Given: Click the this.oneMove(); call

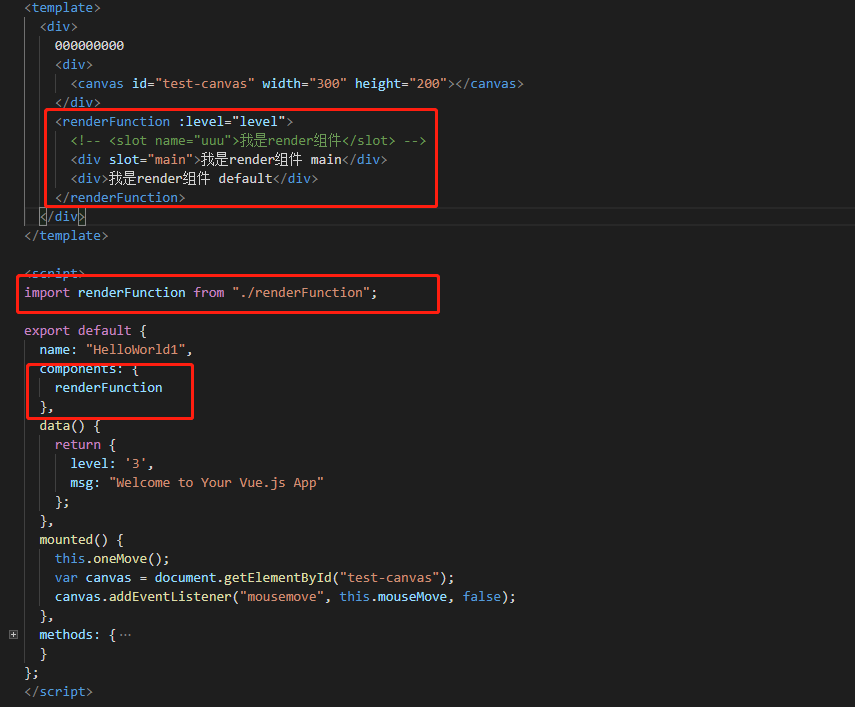Looking at the screenshot, I should (x=112, y=559).
